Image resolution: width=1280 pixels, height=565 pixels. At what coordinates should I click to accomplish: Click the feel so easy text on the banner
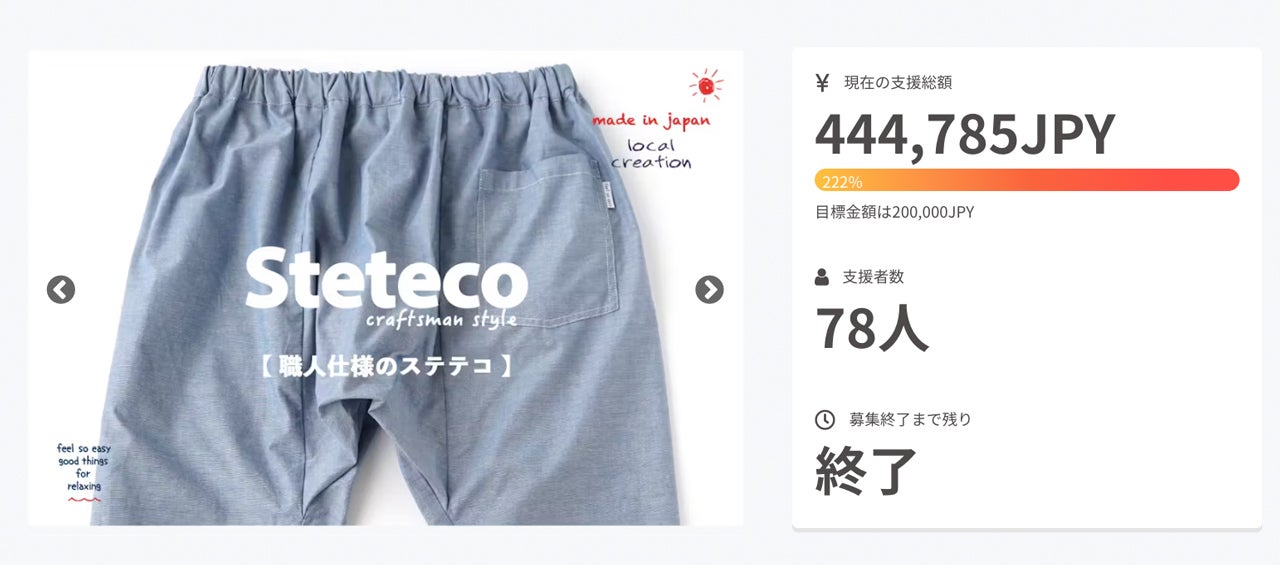point(82,448)
